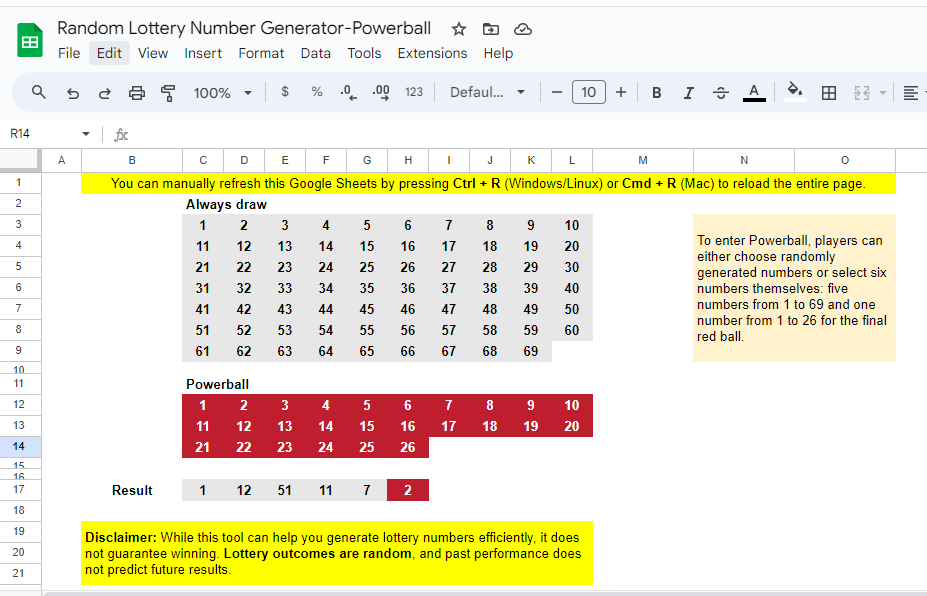Star this spreadsheet document
The image size is (927, 596).
coord(459,29)
